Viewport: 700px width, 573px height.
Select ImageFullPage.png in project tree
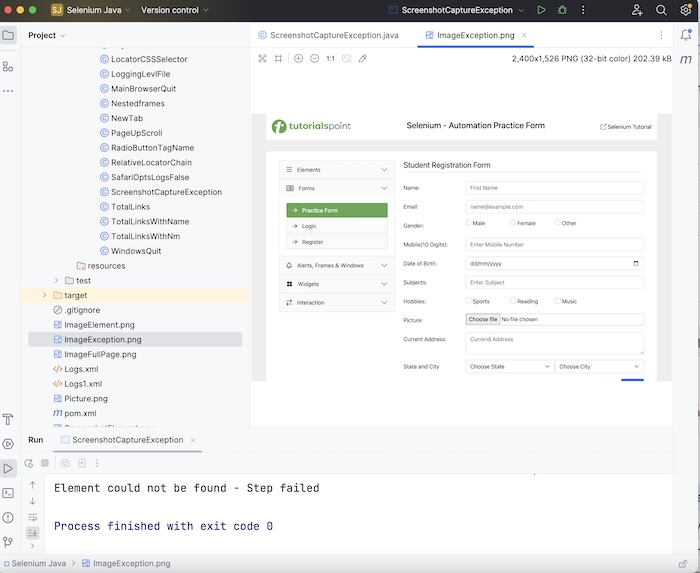point(99,354)
